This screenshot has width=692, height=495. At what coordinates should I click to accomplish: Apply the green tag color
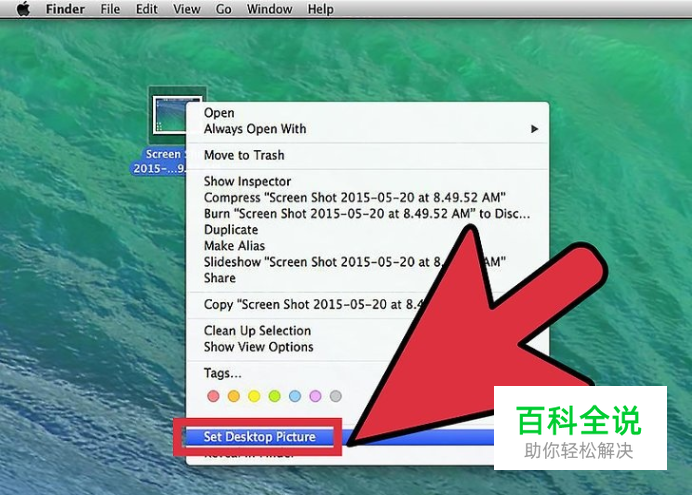275,396
